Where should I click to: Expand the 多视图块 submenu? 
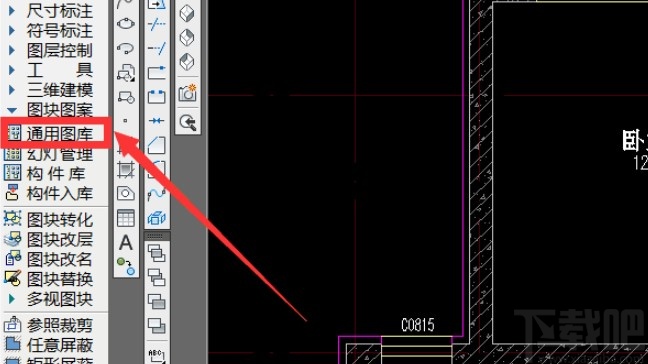coord(12,299)
